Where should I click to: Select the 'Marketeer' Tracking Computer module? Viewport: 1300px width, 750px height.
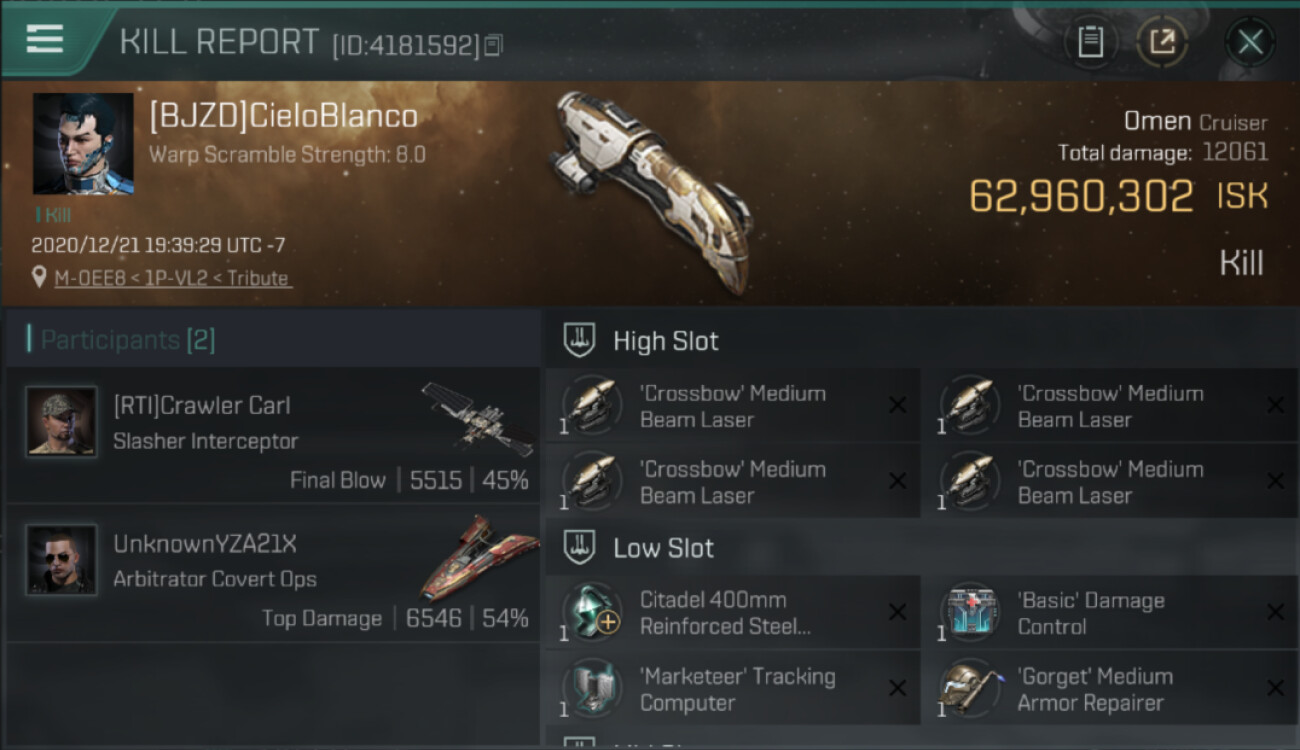[733, 689]
